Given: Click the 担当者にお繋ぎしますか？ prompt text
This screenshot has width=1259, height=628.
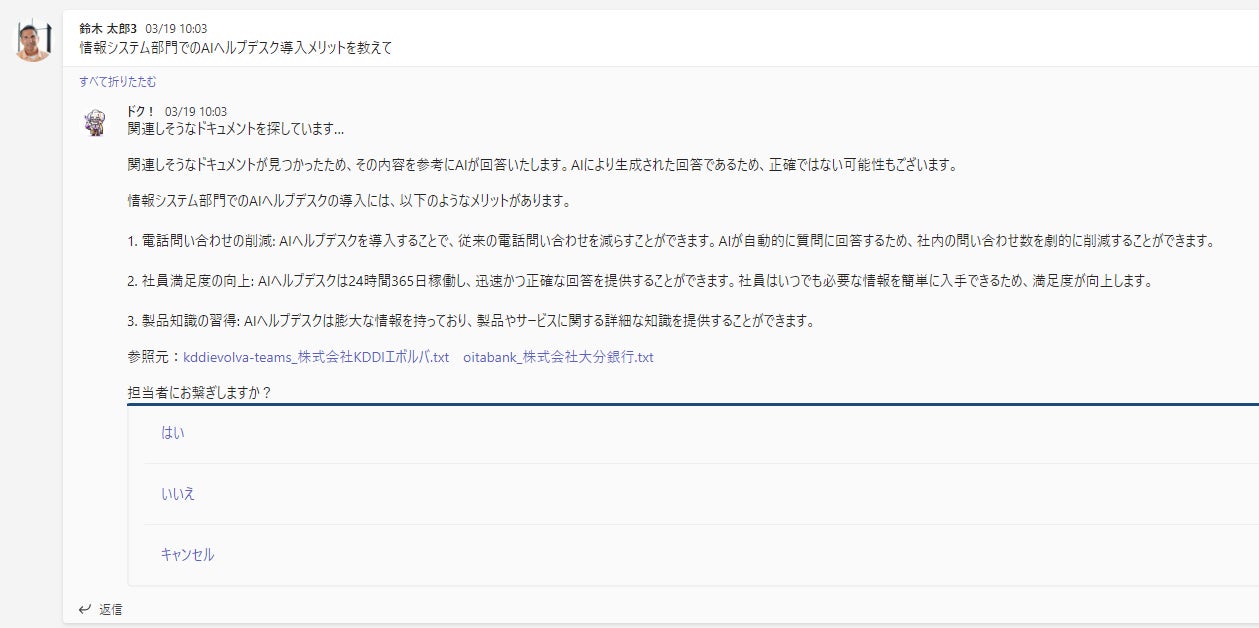Looking at the screenshot, I should [200, 392].
